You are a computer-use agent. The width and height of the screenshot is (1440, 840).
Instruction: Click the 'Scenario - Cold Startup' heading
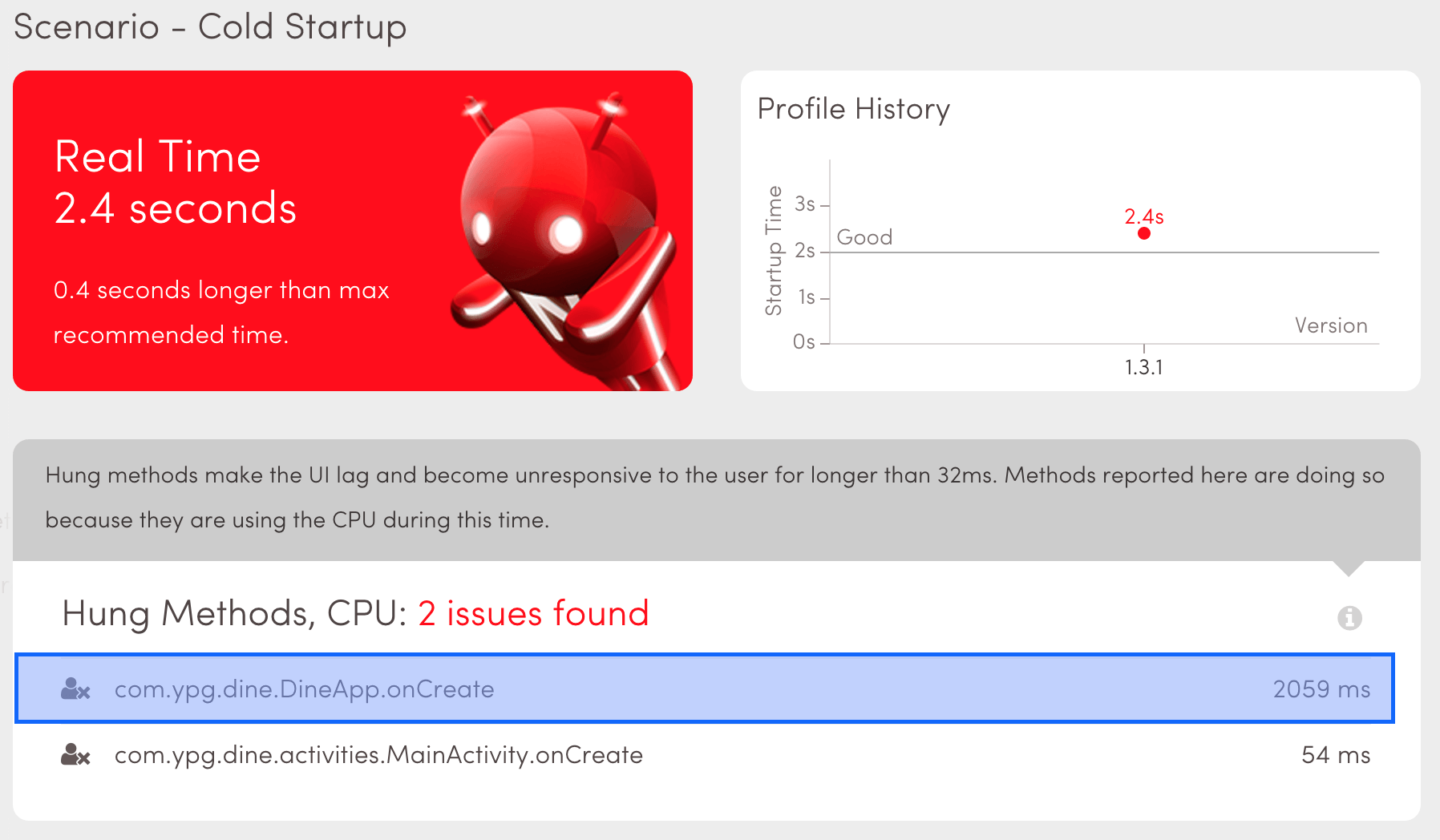(210, 27)
